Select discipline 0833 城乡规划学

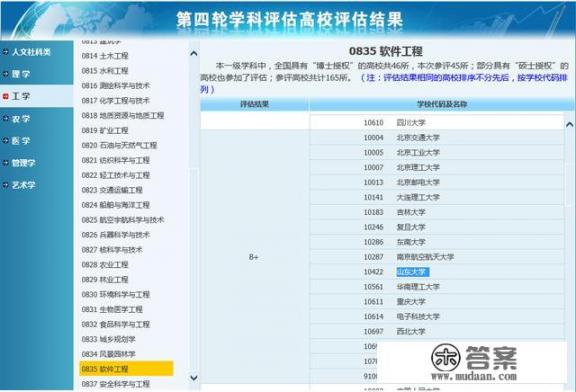pos(108,339)
